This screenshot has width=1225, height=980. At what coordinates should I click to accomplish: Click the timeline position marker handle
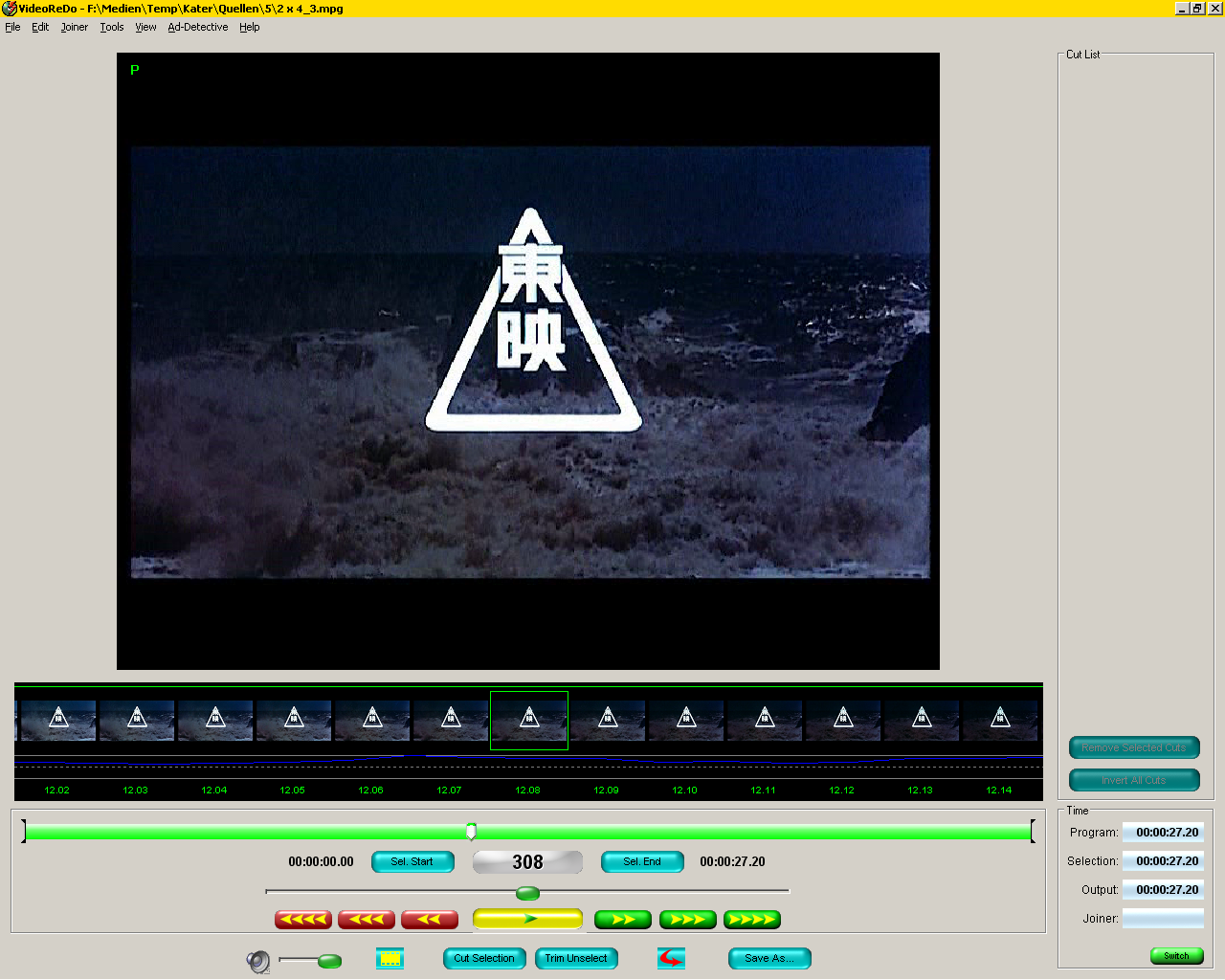point(471,831)
